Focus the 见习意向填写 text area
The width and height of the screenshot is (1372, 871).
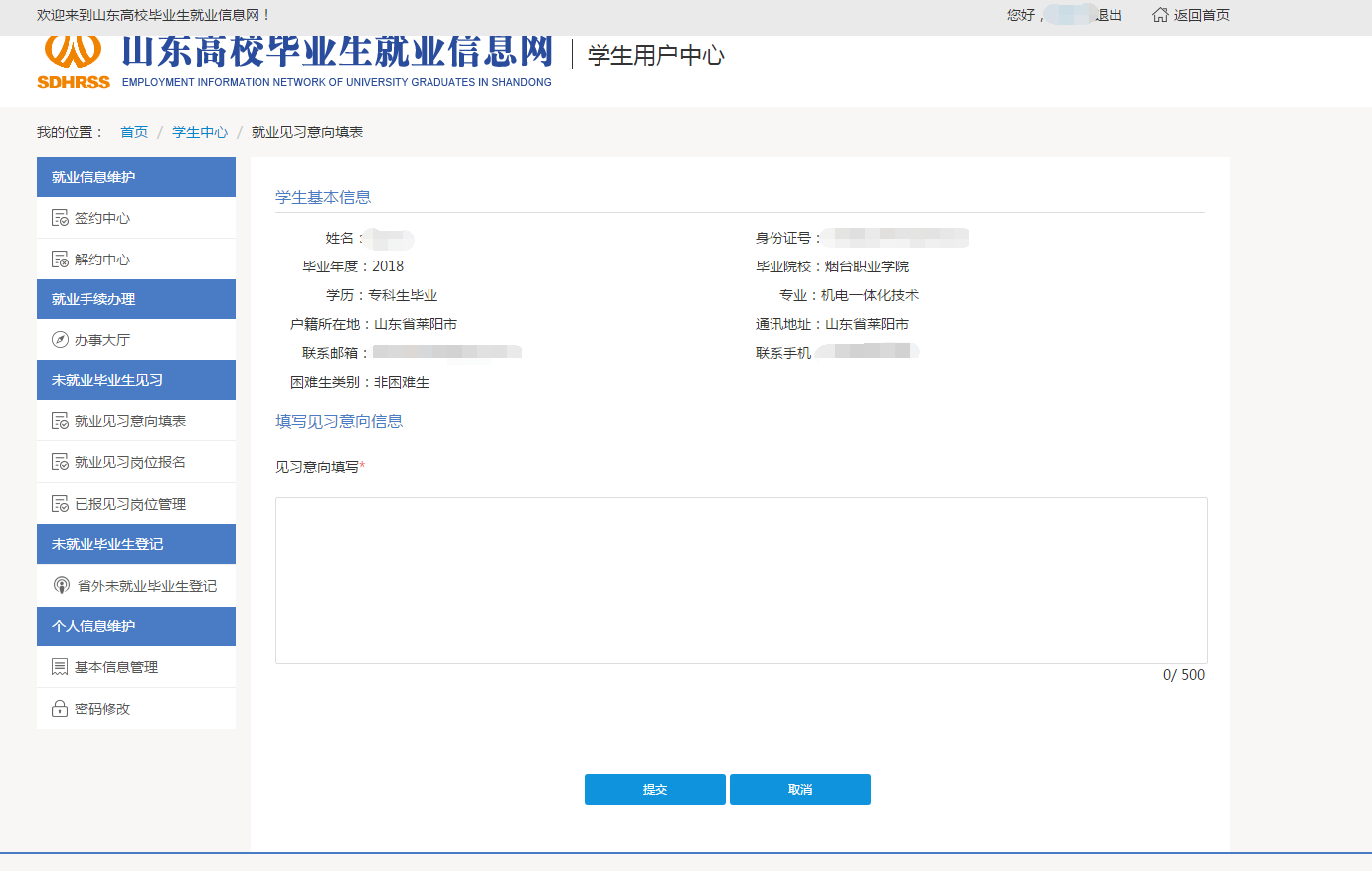[741, 581]
